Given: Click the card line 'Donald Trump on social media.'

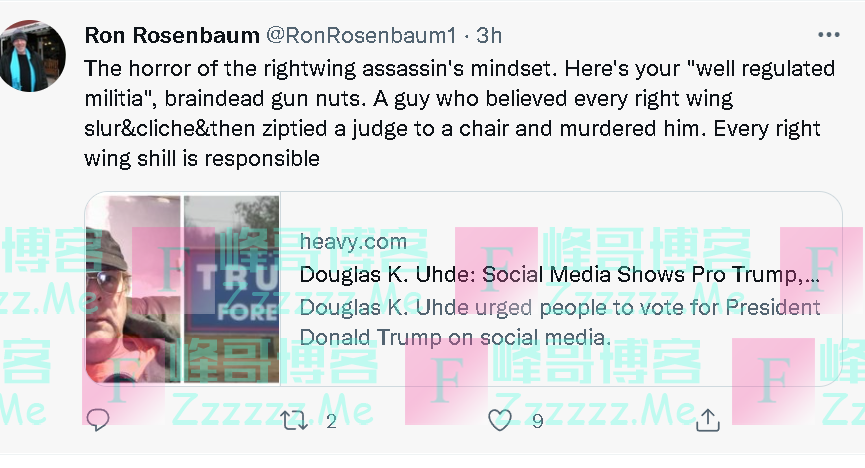Looking at the screenshot, I should point(455,337).
